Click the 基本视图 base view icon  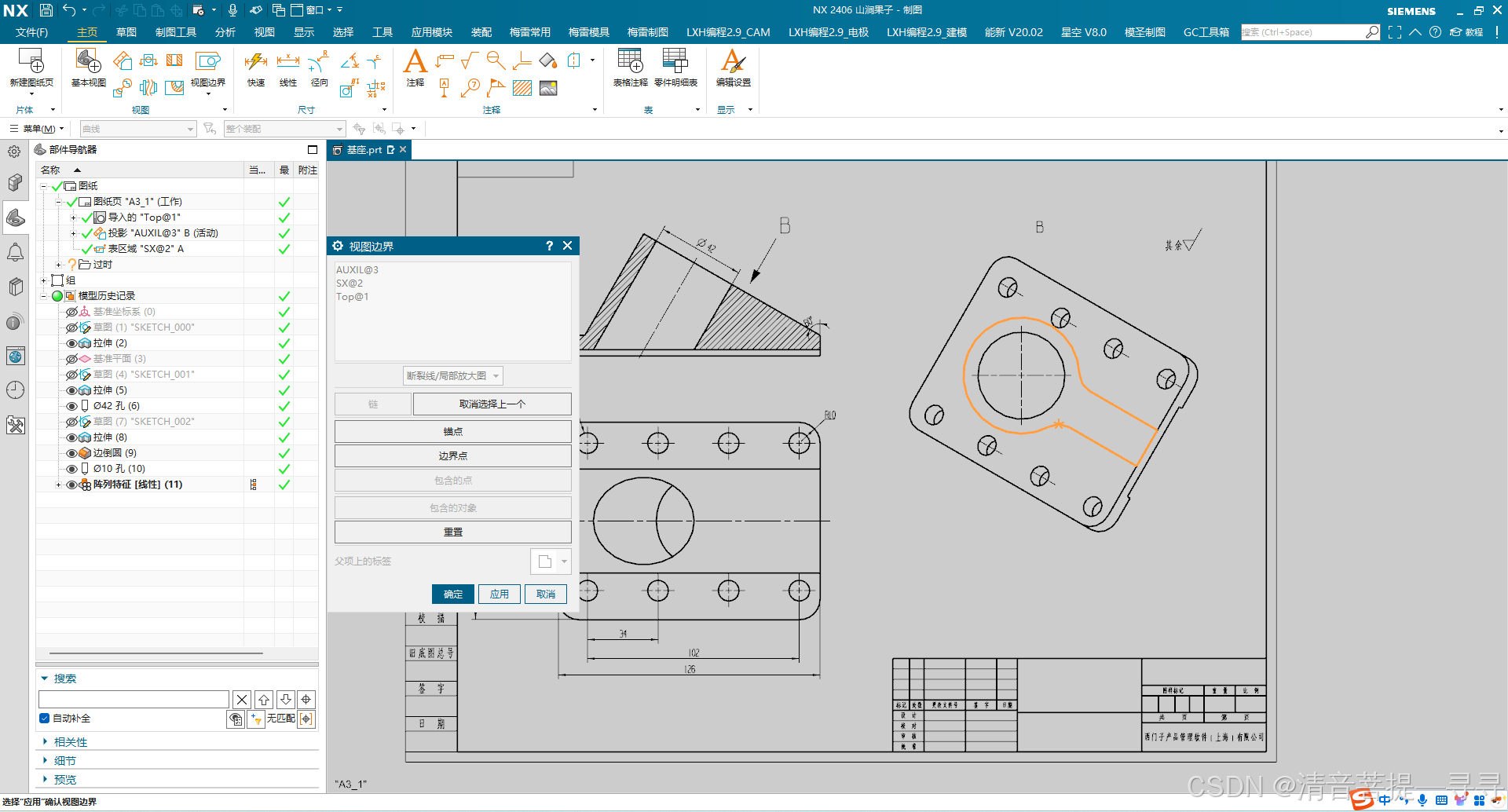[88, 61]
